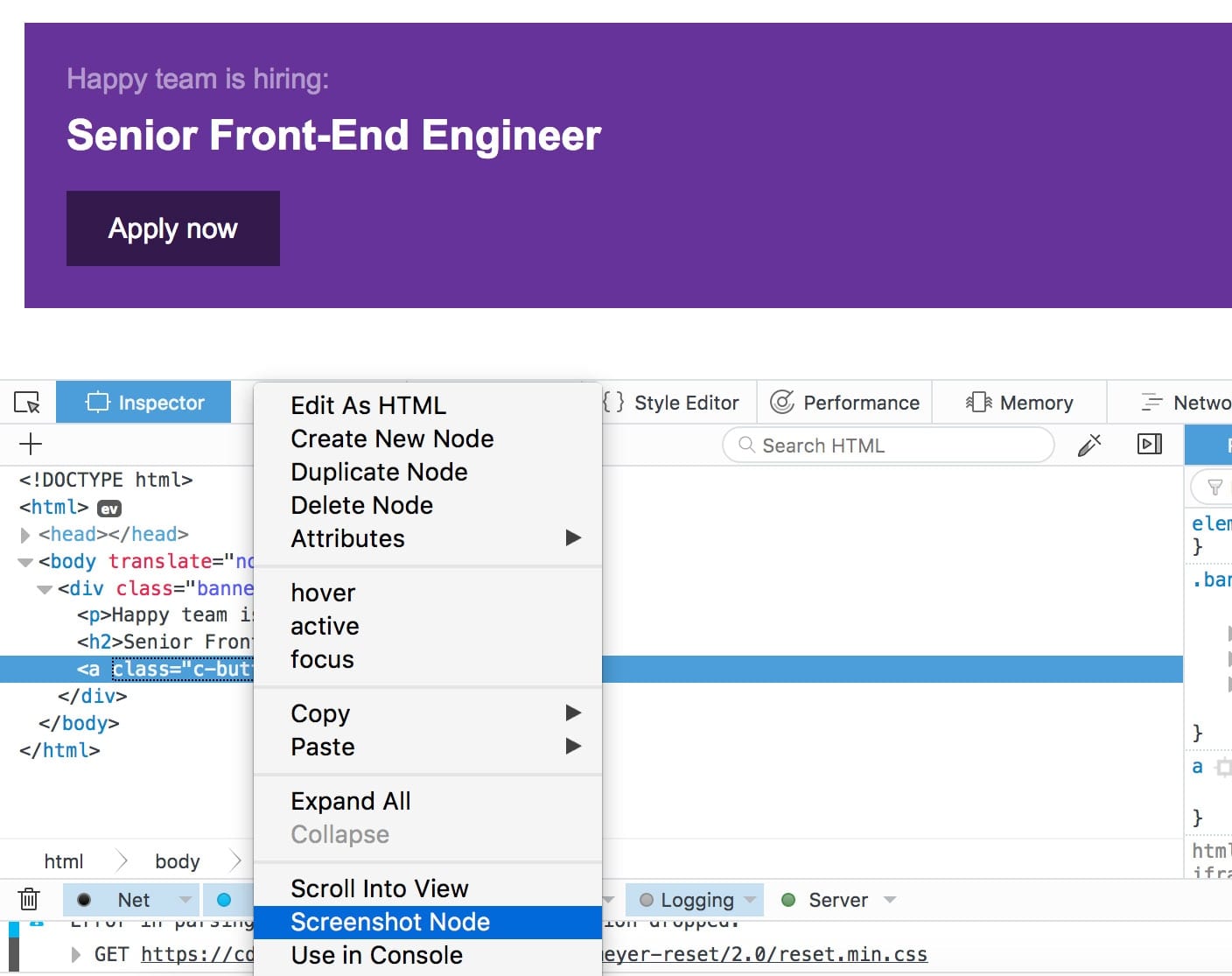Click the selector highlighter icon beside 'a' rule

1223,768
